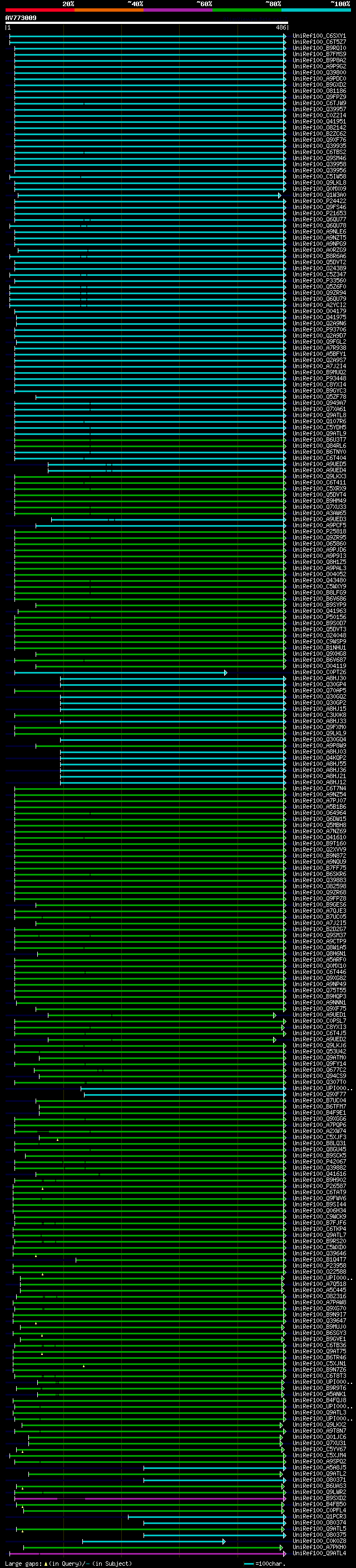Open hit UniRef100_P33560
Viewport: 356px width, 1568px height.
pos(319,280)
